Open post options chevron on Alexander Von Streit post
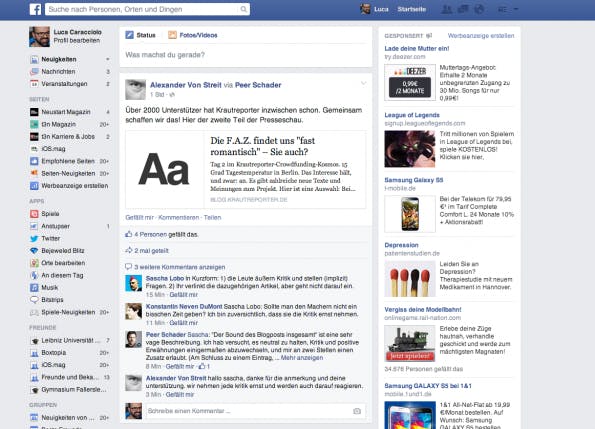The height and width of the screenshot is (429, 595). 363,83
